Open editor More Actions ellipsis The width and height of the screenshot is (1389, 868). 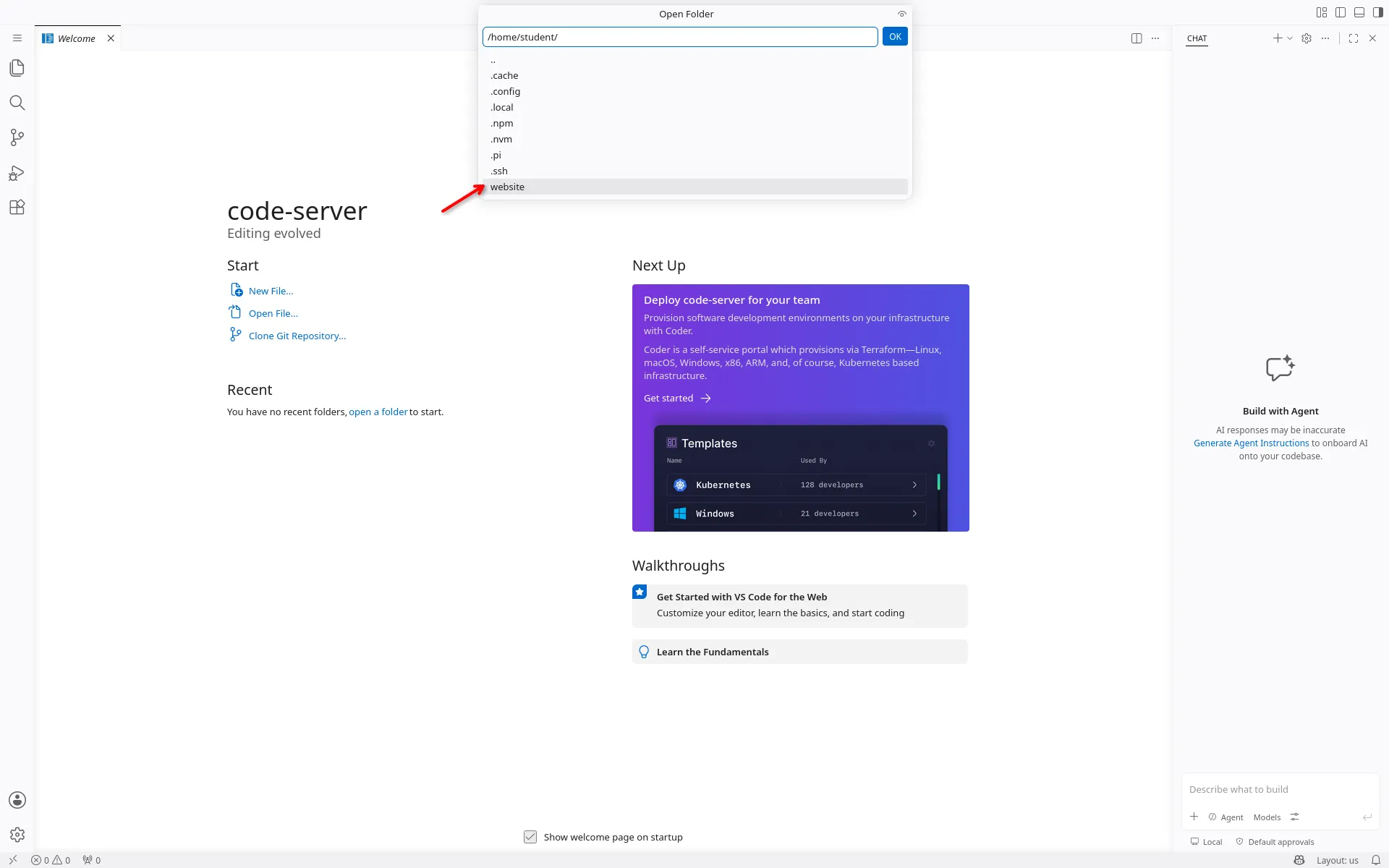click(x=1155, y=38)
